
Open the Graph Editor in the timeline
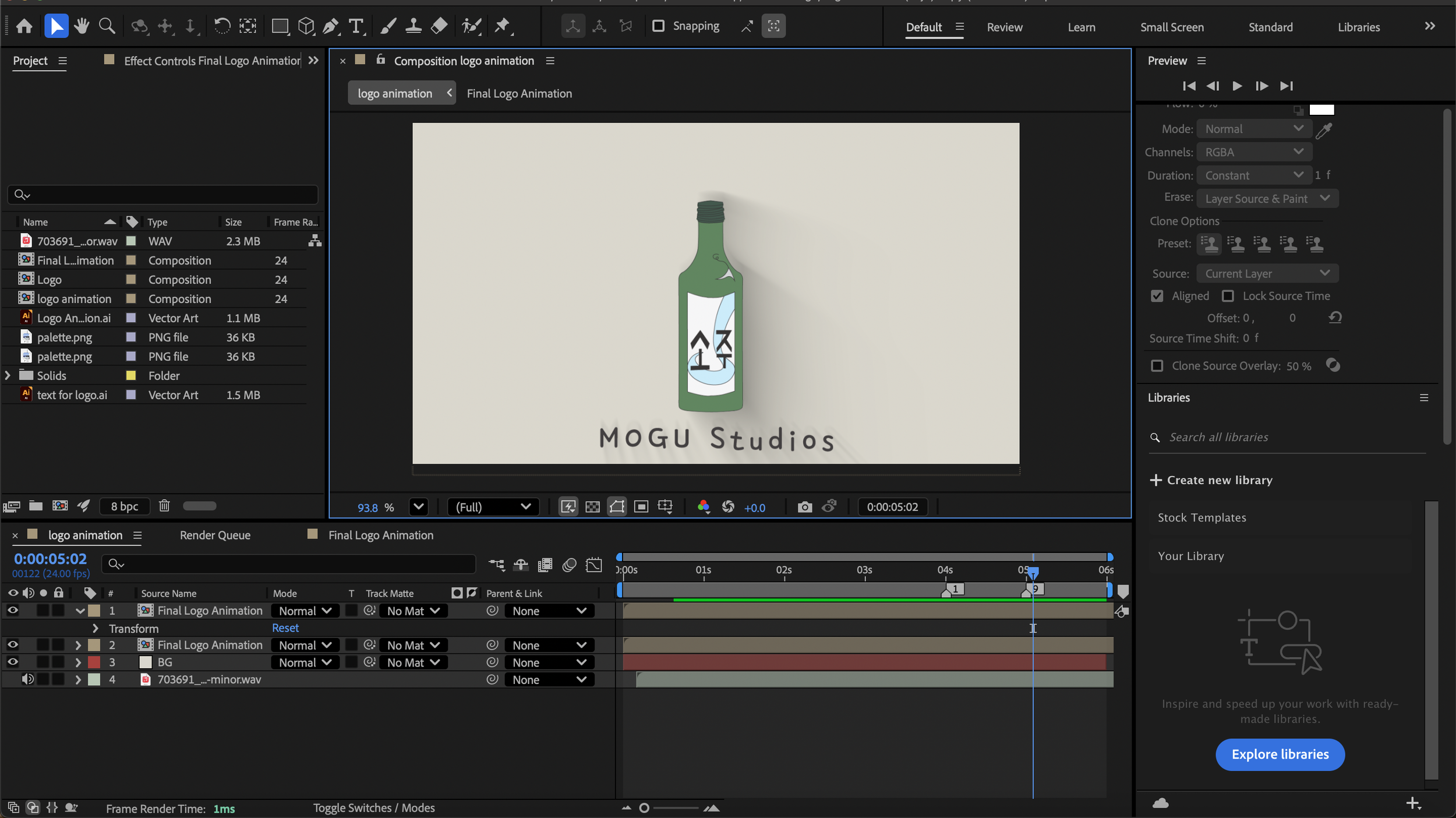(594, 564)
